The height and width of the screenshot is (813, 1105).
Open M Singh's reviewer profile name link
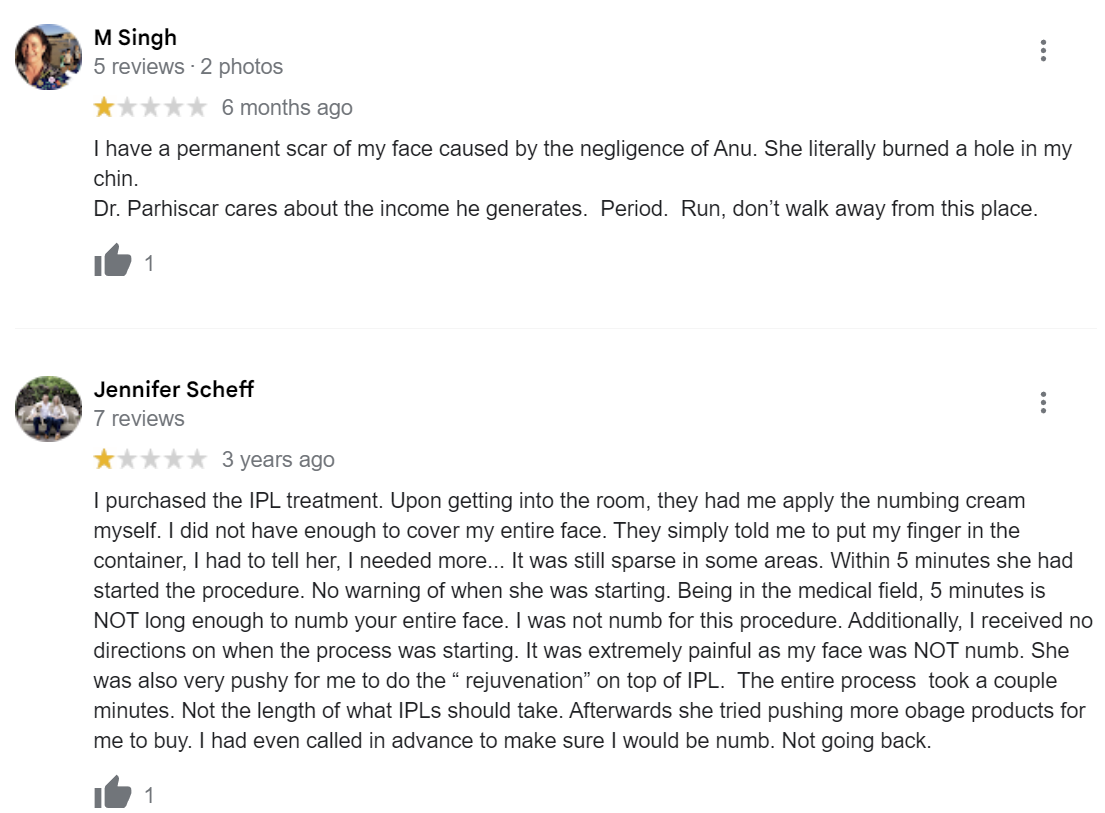pyautogui.click(x=135, y=38)
